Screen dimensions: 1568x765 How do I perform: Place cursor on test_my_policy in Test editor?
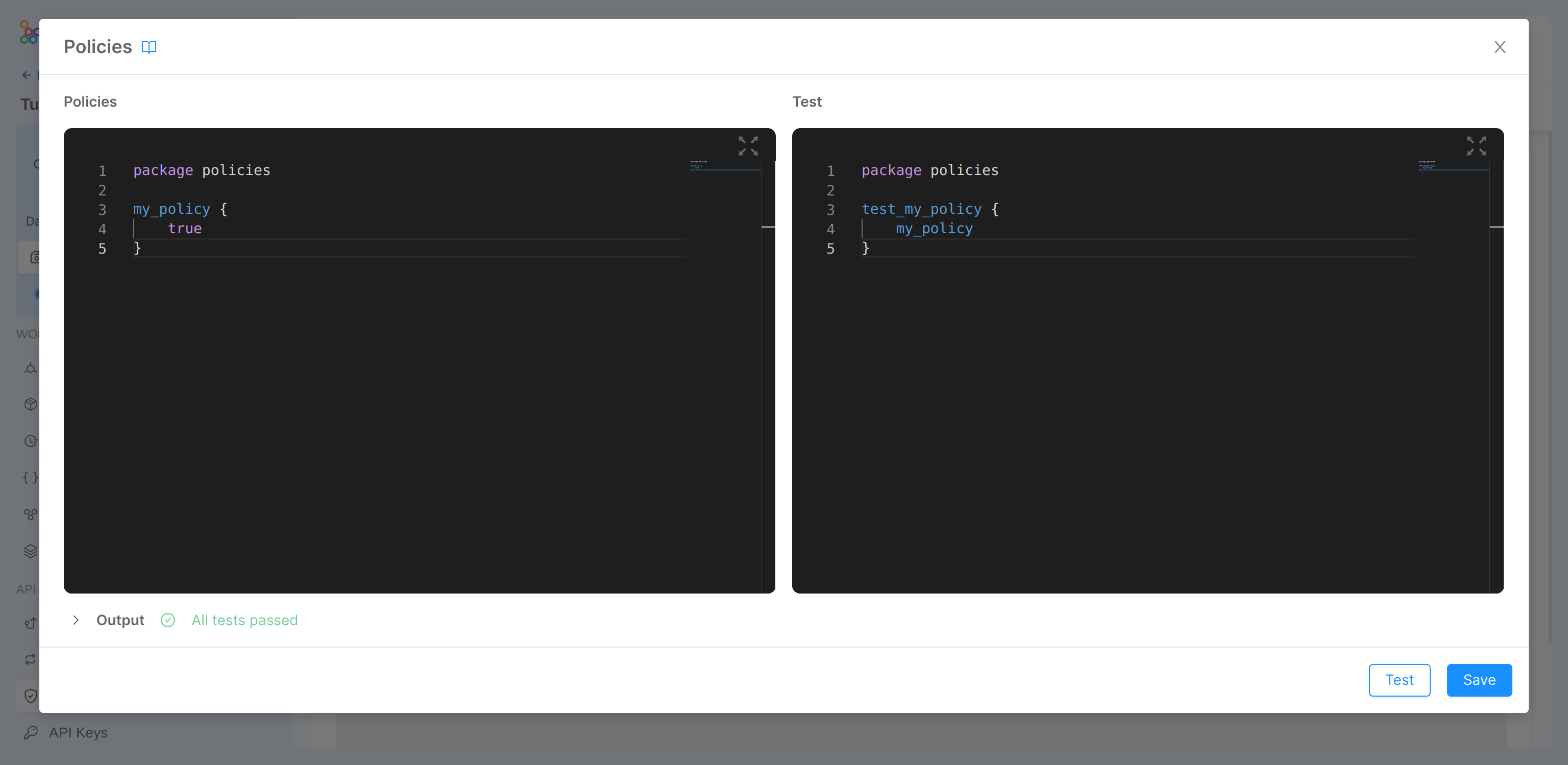[x=921, y=209]
